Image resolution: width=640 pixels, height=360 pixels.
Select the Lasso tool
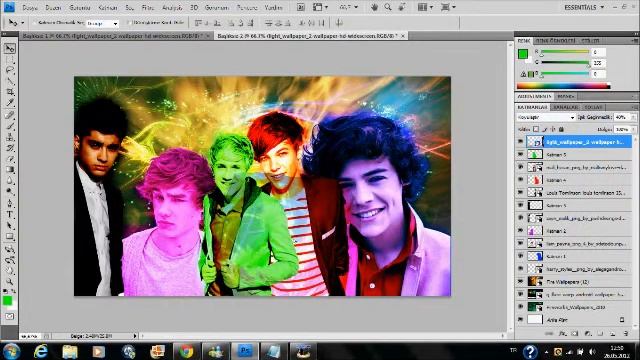coord(10,70)
